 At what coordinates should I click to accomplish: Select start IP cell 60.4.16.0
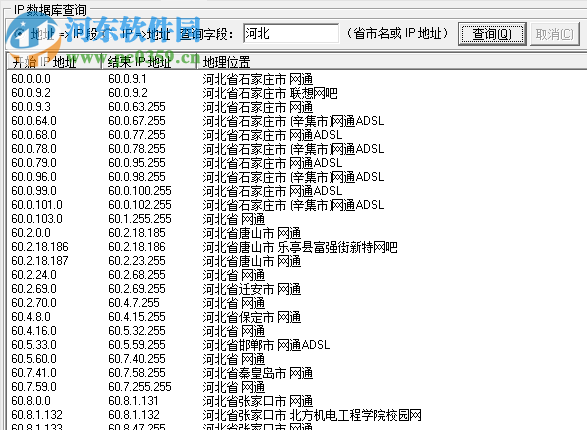(x=34, y=331)
